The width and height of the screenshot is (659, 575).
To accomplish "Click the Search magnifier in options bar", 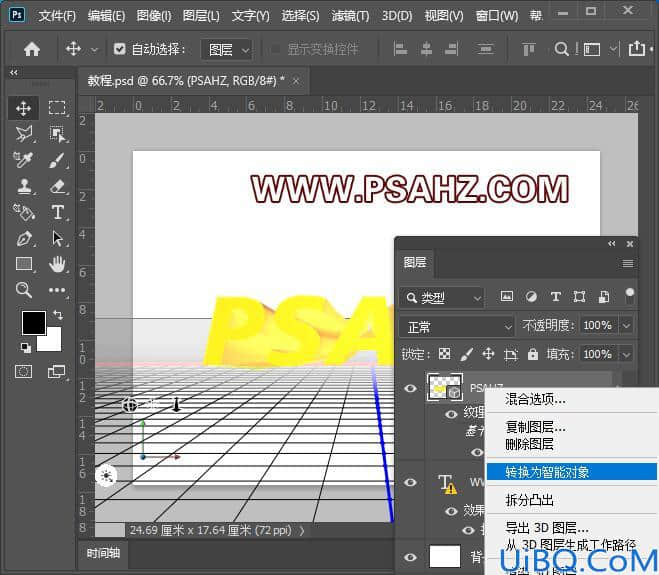I will pyautogui.click(x=561, y=49).
